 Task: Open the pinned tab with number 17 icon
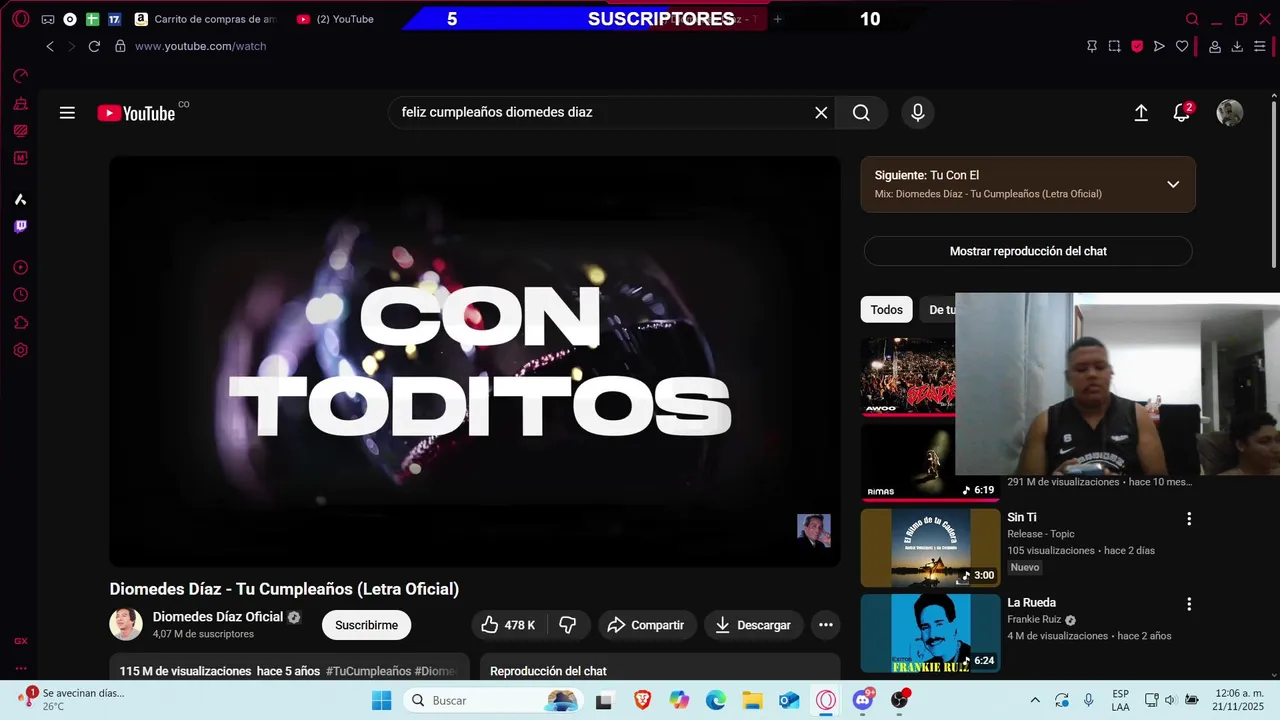coord(115,19)
